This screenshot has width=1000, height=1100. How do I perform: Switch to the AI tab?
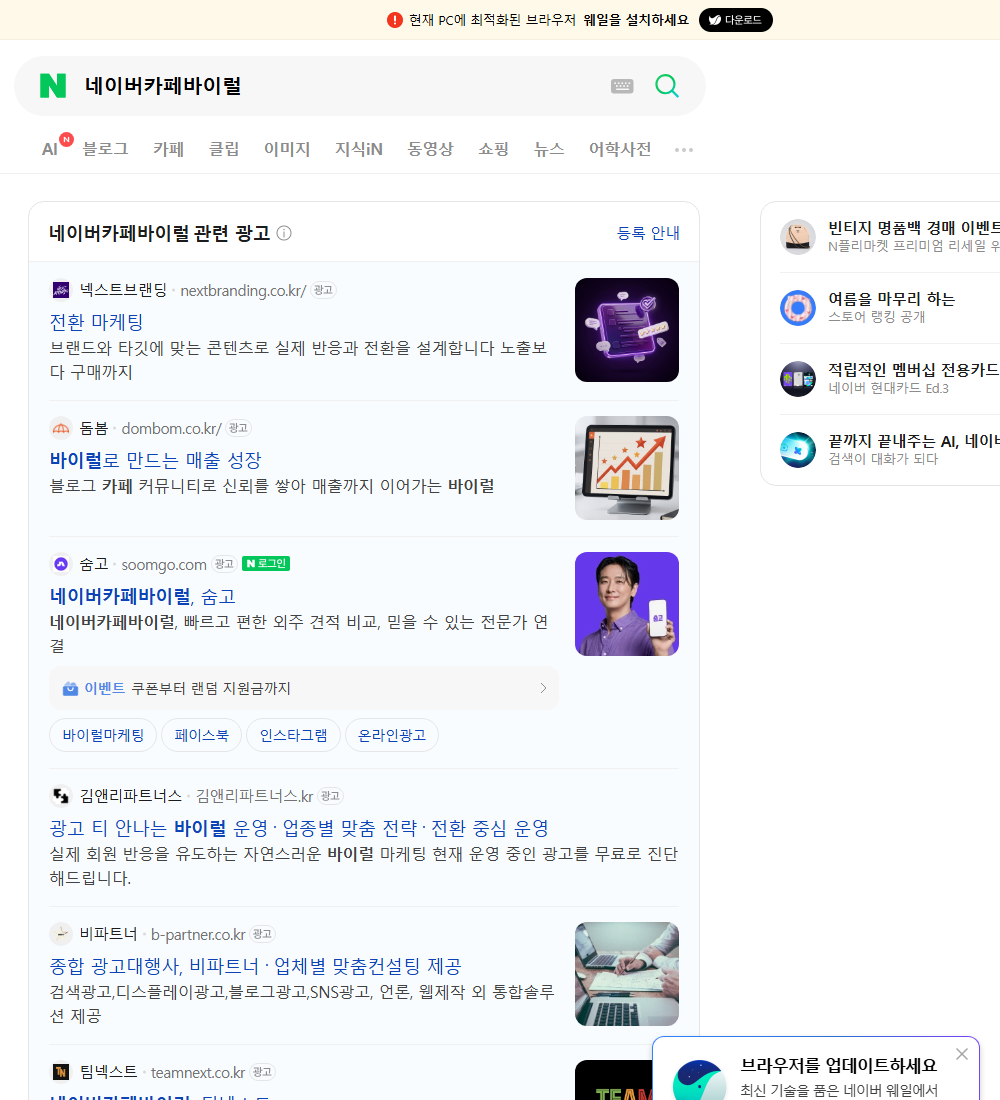pos(51,149)
